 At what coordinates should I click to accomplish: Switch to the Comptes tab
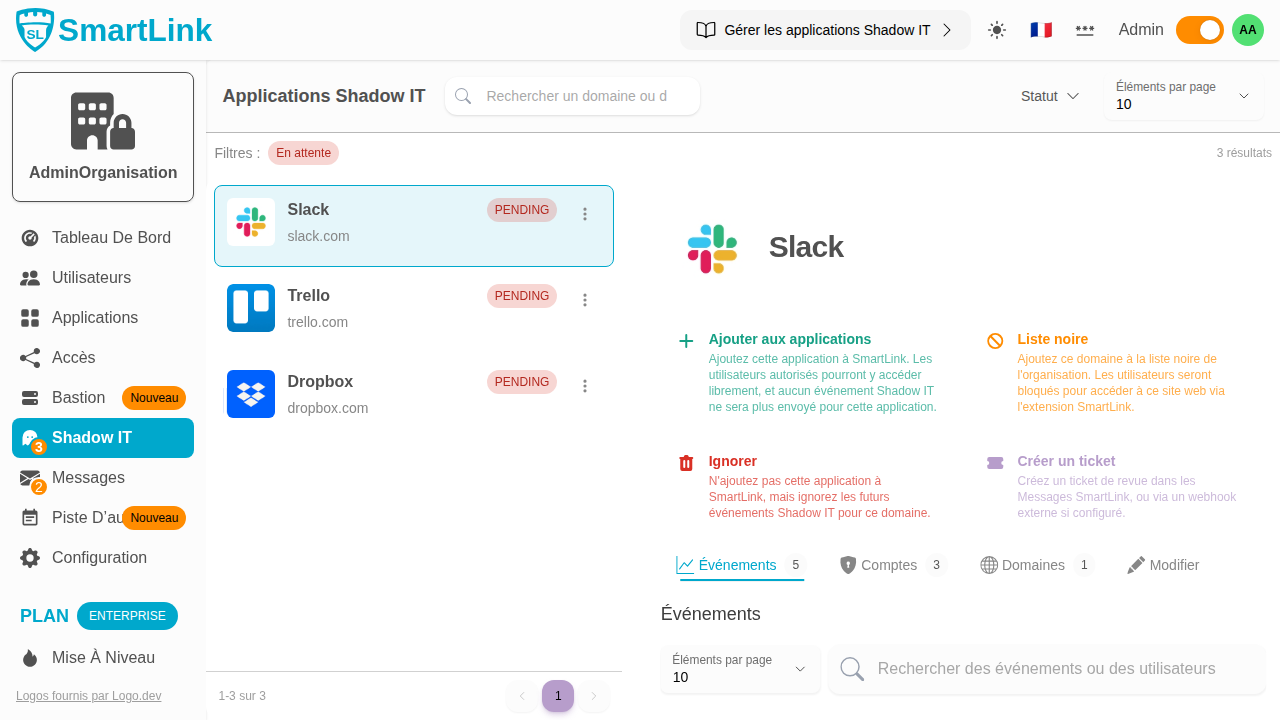click(x=888, y=565)
